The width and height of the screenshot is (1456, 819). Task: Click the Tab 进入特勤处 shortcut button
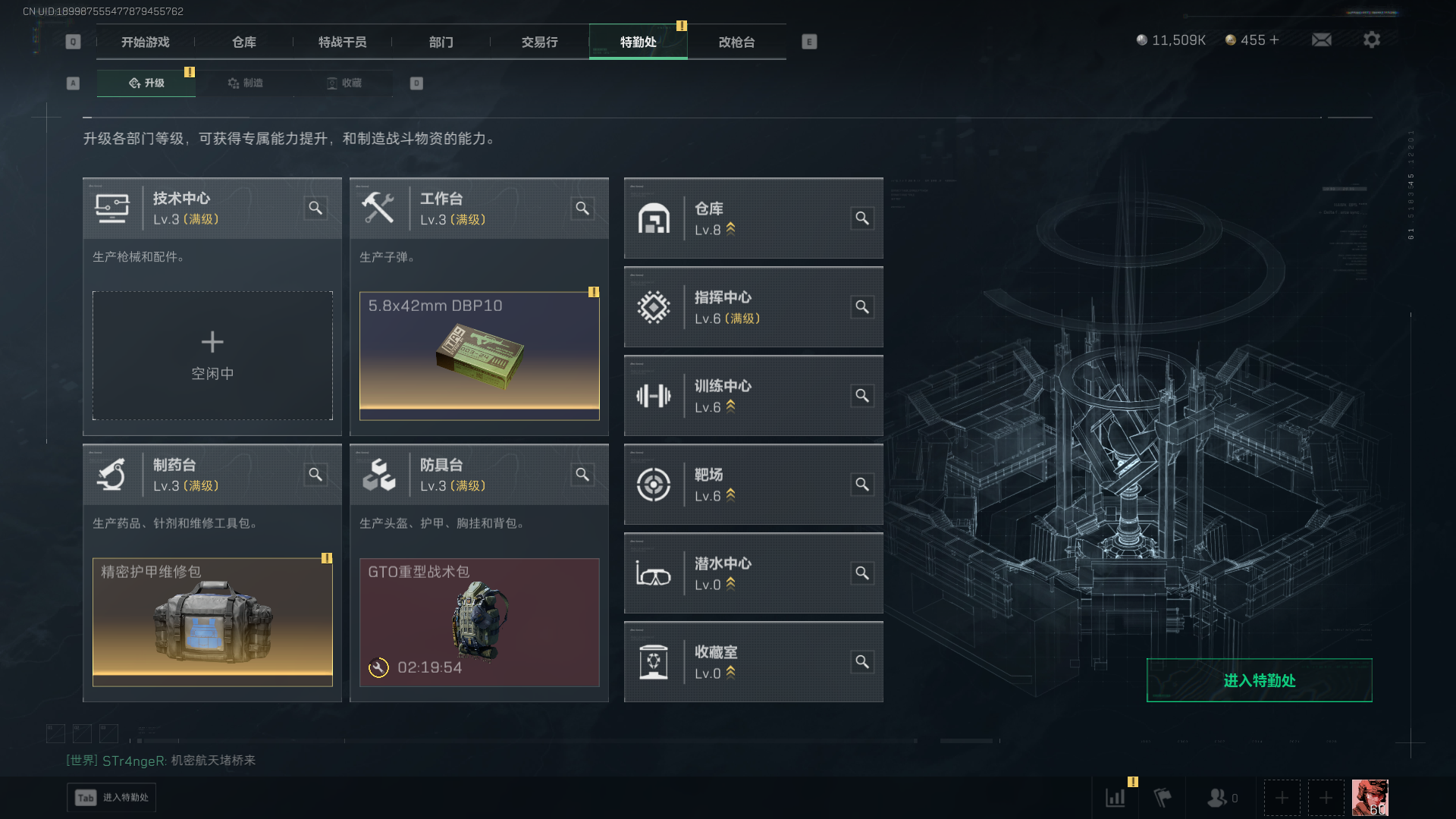pos(111,797)
